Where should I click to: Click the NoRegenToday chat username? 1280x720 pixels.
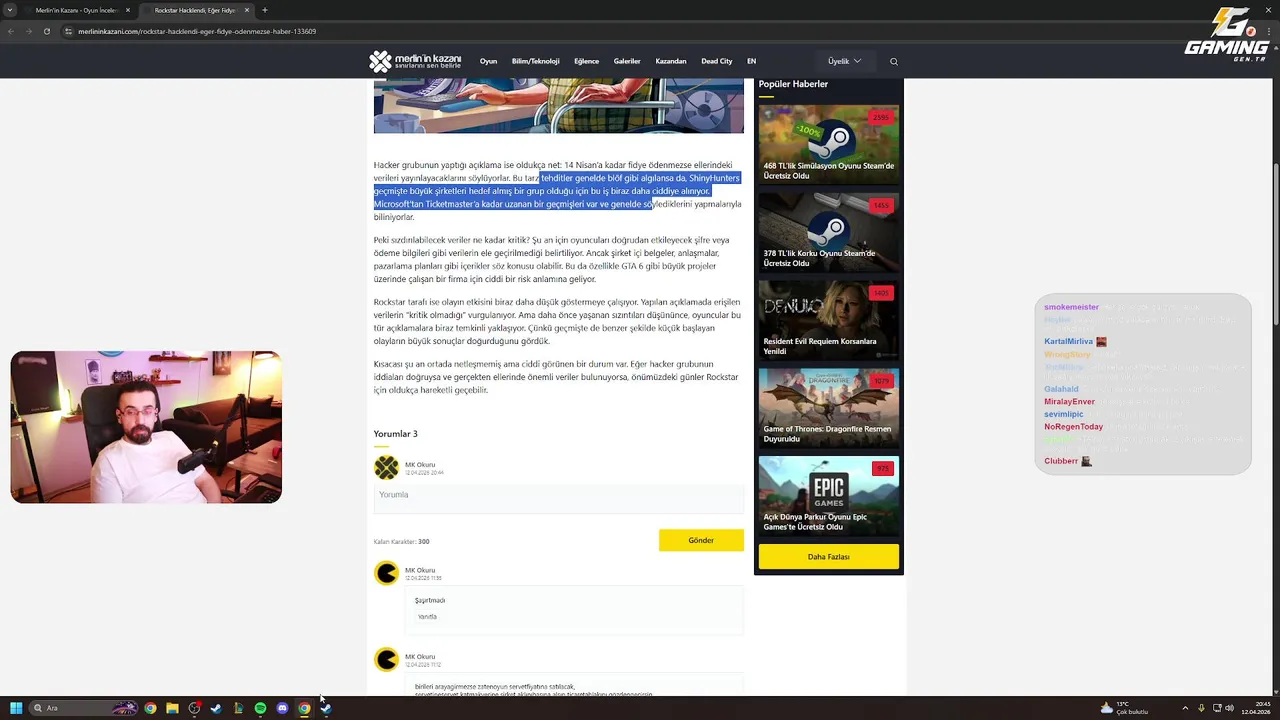pyautogui.click(x=1074, y=427)
